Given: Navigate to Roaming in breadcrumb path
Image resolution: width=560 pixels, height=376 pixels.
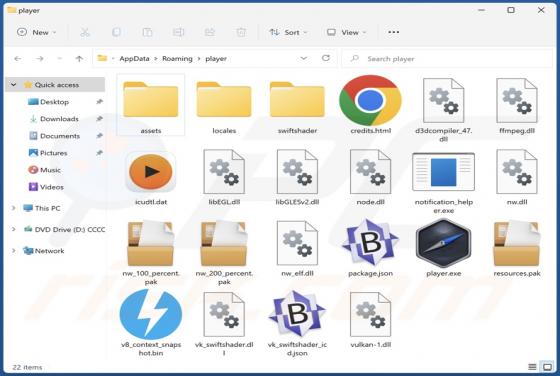Looking at the screenshot, I should point(177,59).
